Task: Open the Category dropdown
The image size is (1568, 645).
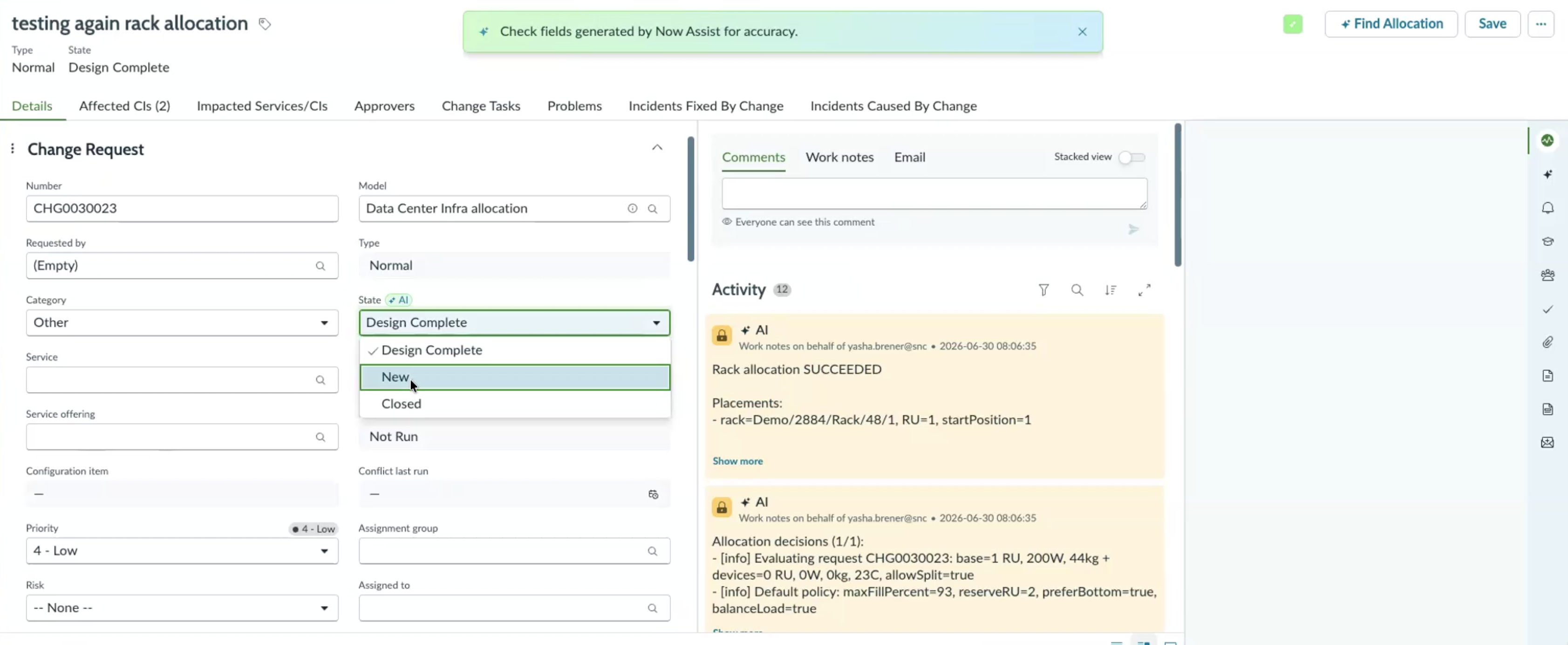Action: click(x=181, y=323)
